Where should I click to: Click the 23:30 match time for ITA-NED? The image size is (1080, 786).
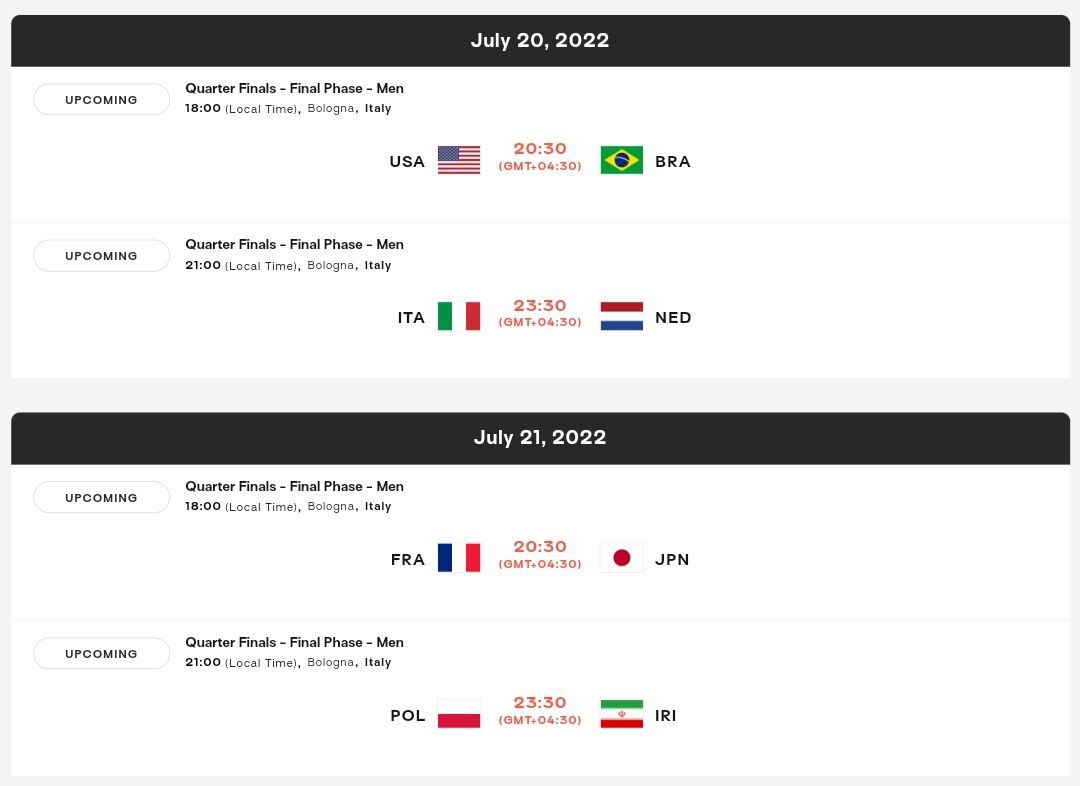coord(540,305)
